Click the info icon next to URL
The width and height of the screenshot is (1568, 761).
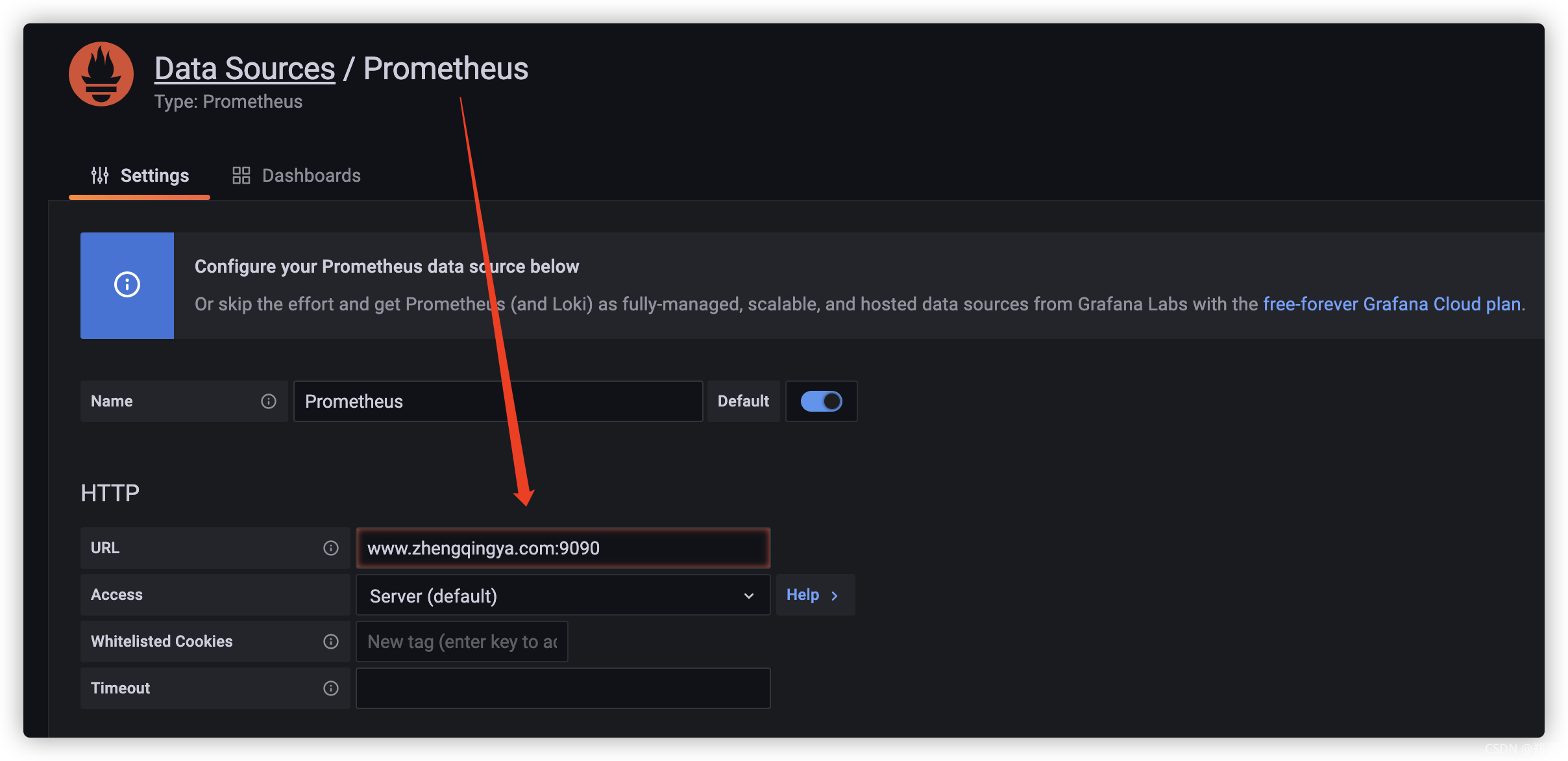pos(331,548)
